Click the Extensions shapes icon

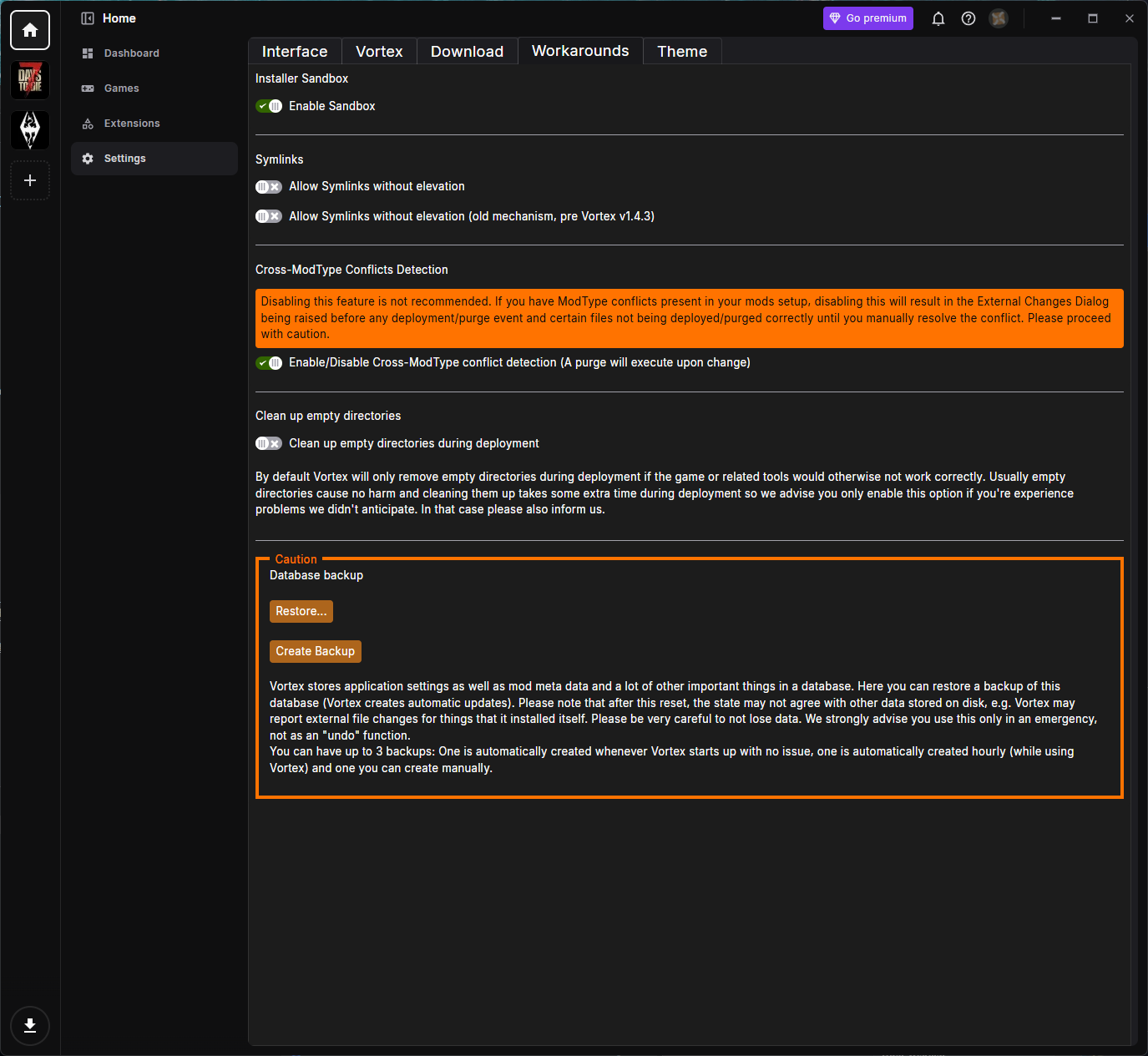pyautogui.click(x=88, y=124)
